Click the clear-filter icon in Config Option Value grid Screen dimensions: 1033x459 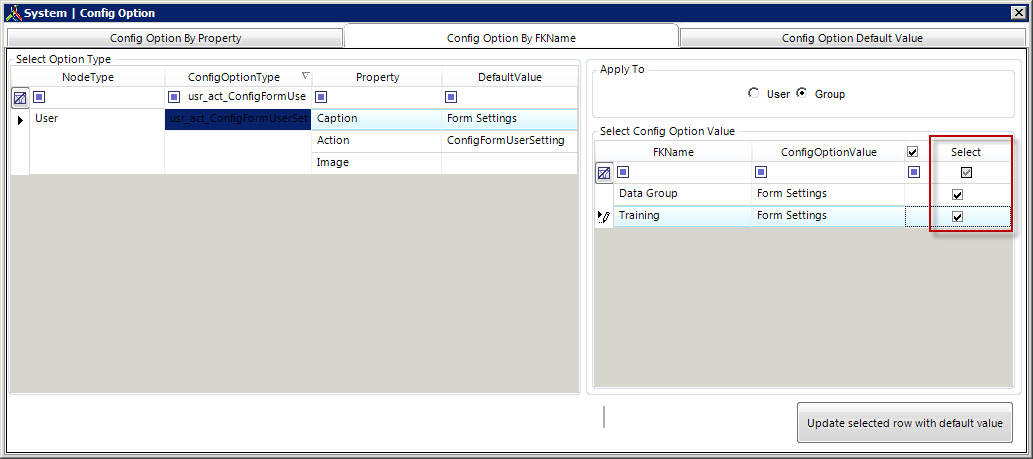click(x=604, y=173)
